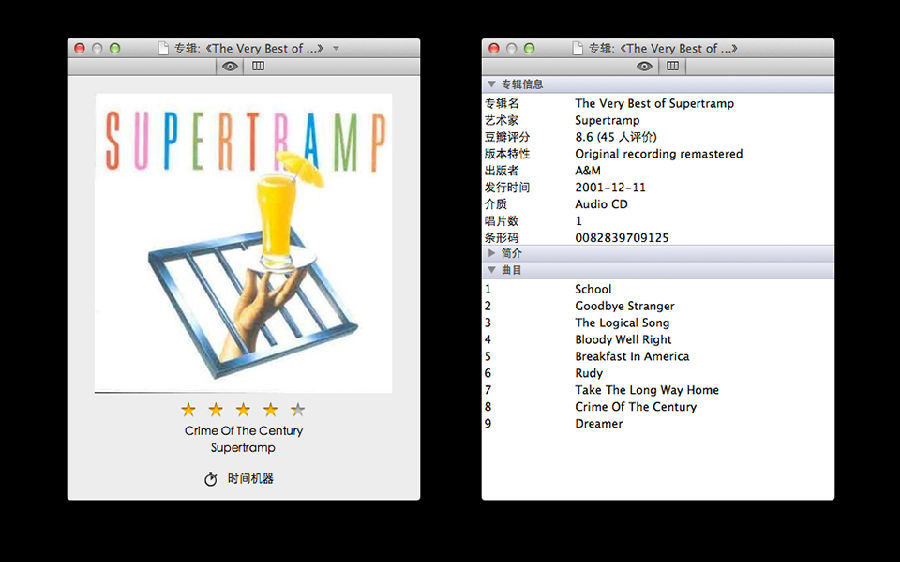Click media value 'Audio CD'

coord(601,204)
